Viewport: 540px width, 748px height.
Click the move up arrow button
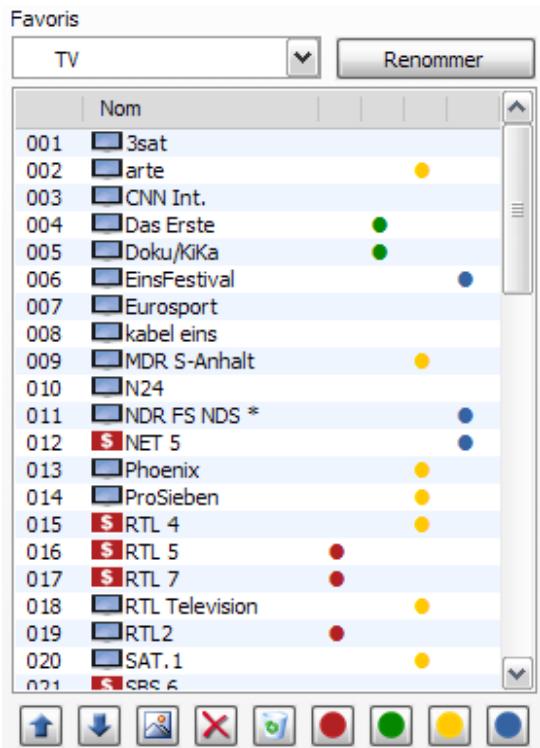pyautogui.click(x=42, y=726)
